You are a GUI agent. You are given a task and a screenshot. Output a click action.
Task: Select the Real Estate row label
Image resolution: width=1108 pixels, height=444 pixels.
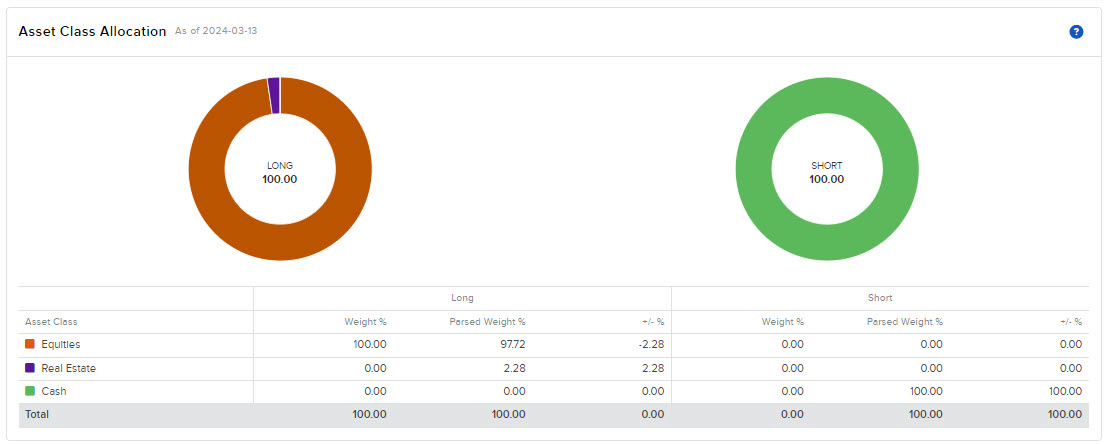pyautogui.click(x=68, y=368)
